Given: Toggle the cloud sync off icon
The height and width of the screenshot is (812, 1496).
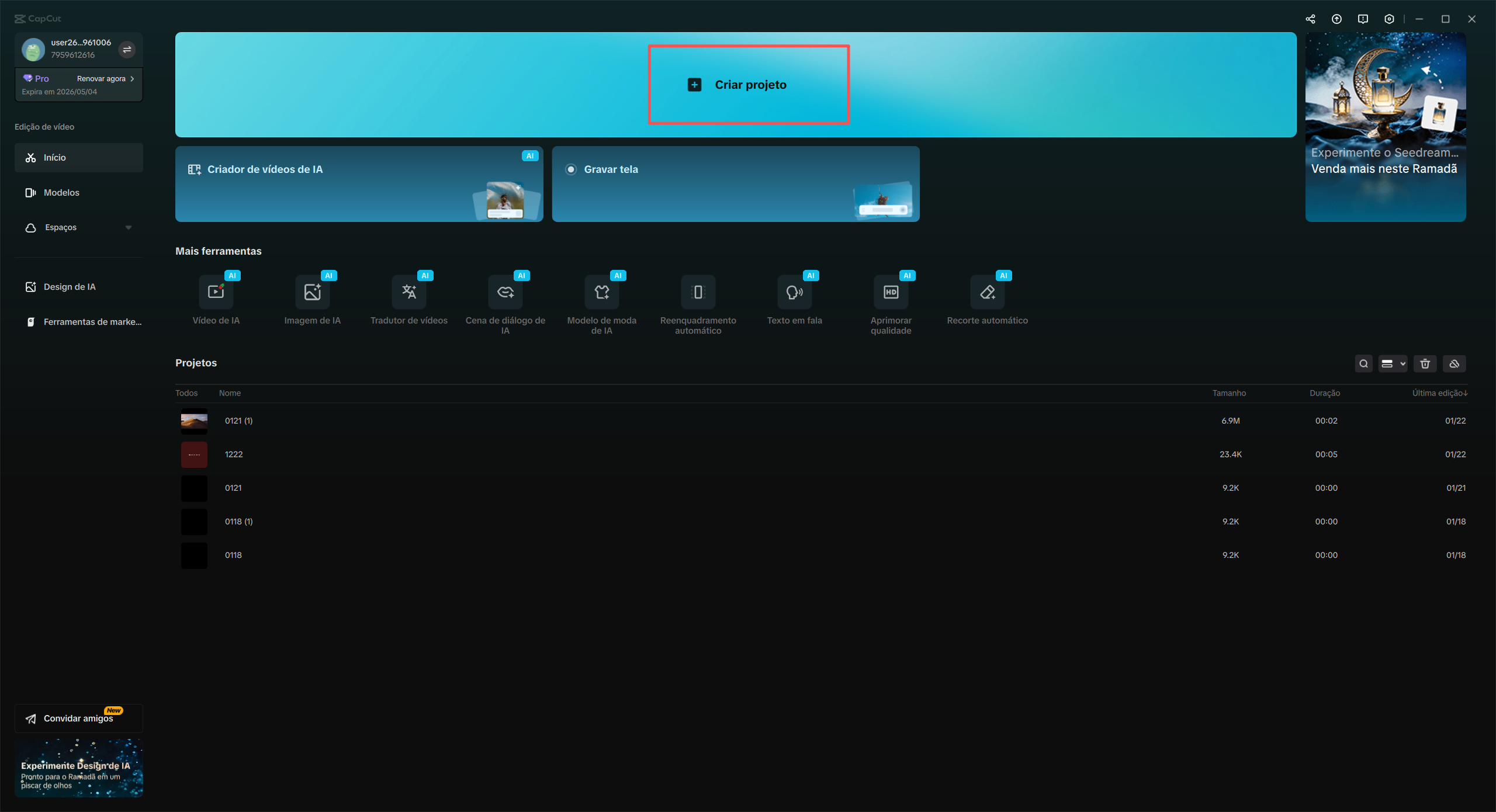Looking at the screenshot, I should coord(1454,364).
